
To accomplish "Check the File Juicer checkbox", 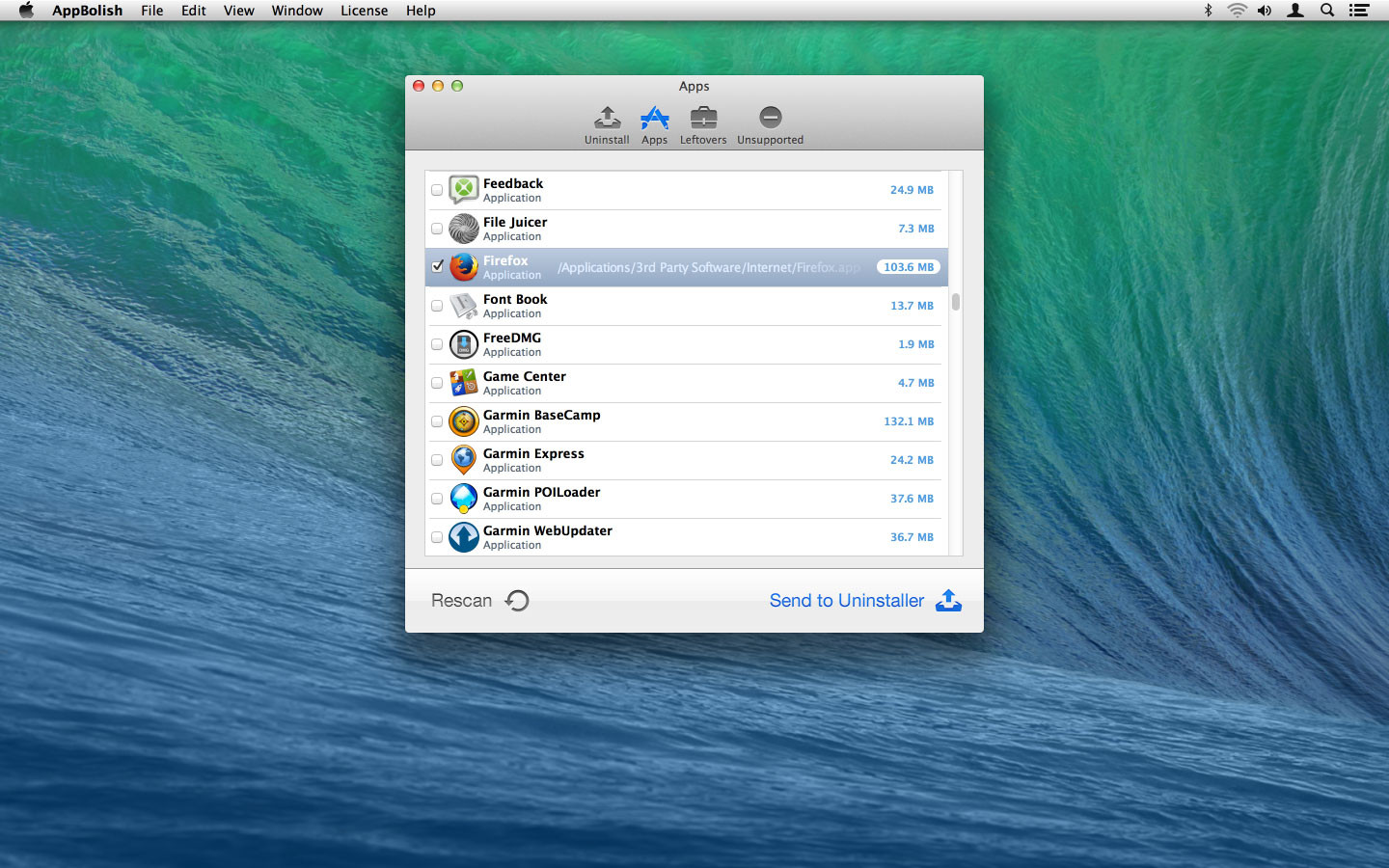I will (437, 229).
